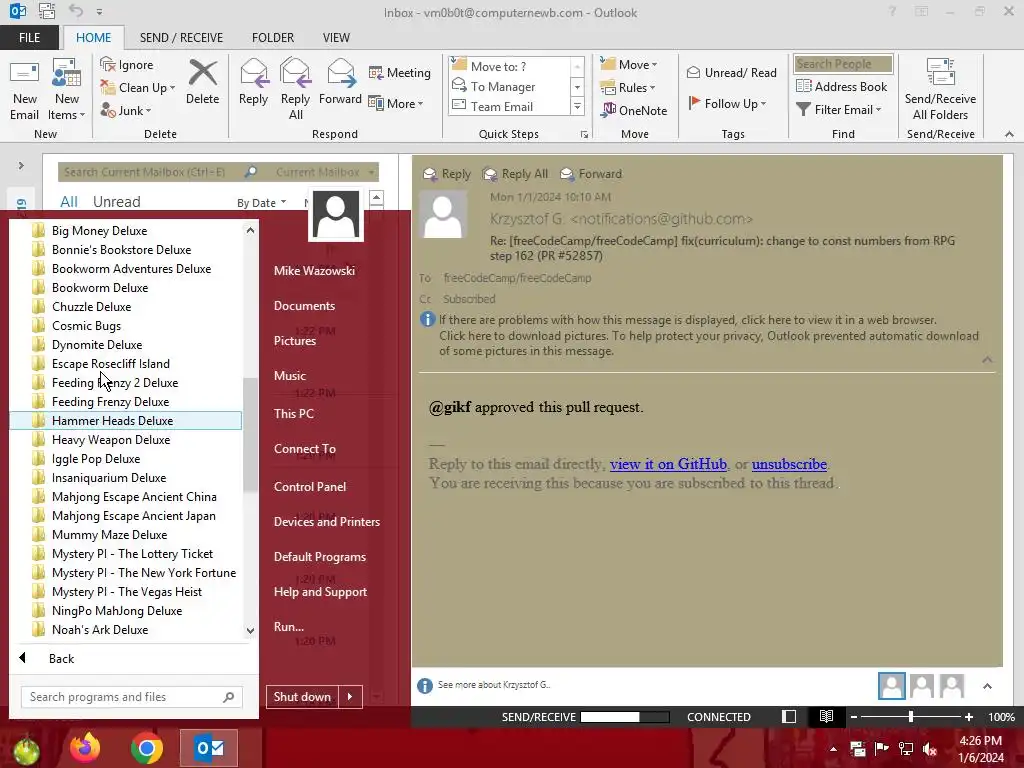Click the Start menu user picture

point(336,214)
